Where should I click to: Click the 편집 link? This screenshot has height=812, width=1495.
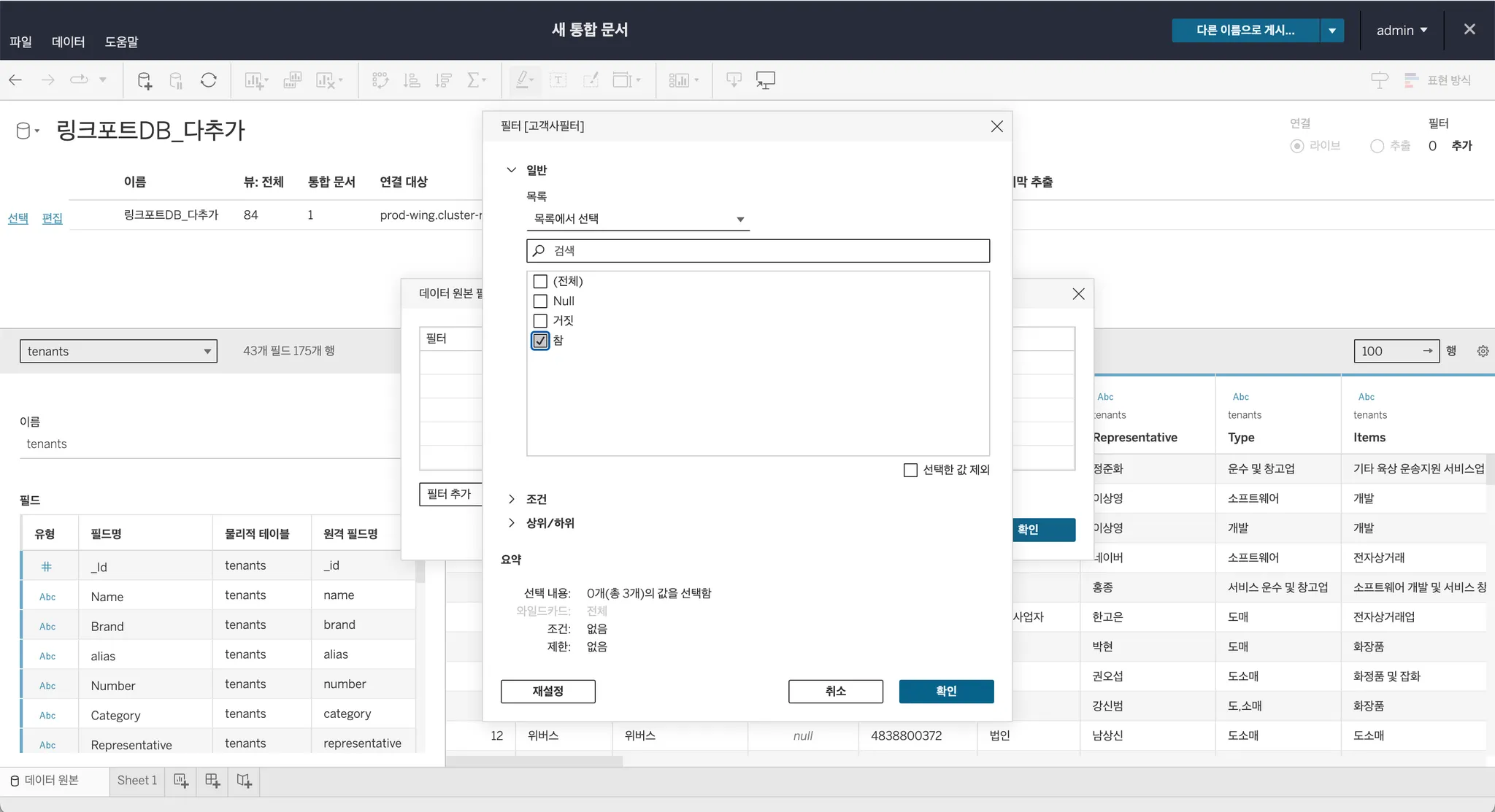pyautogui.click(x=52, y=218)
